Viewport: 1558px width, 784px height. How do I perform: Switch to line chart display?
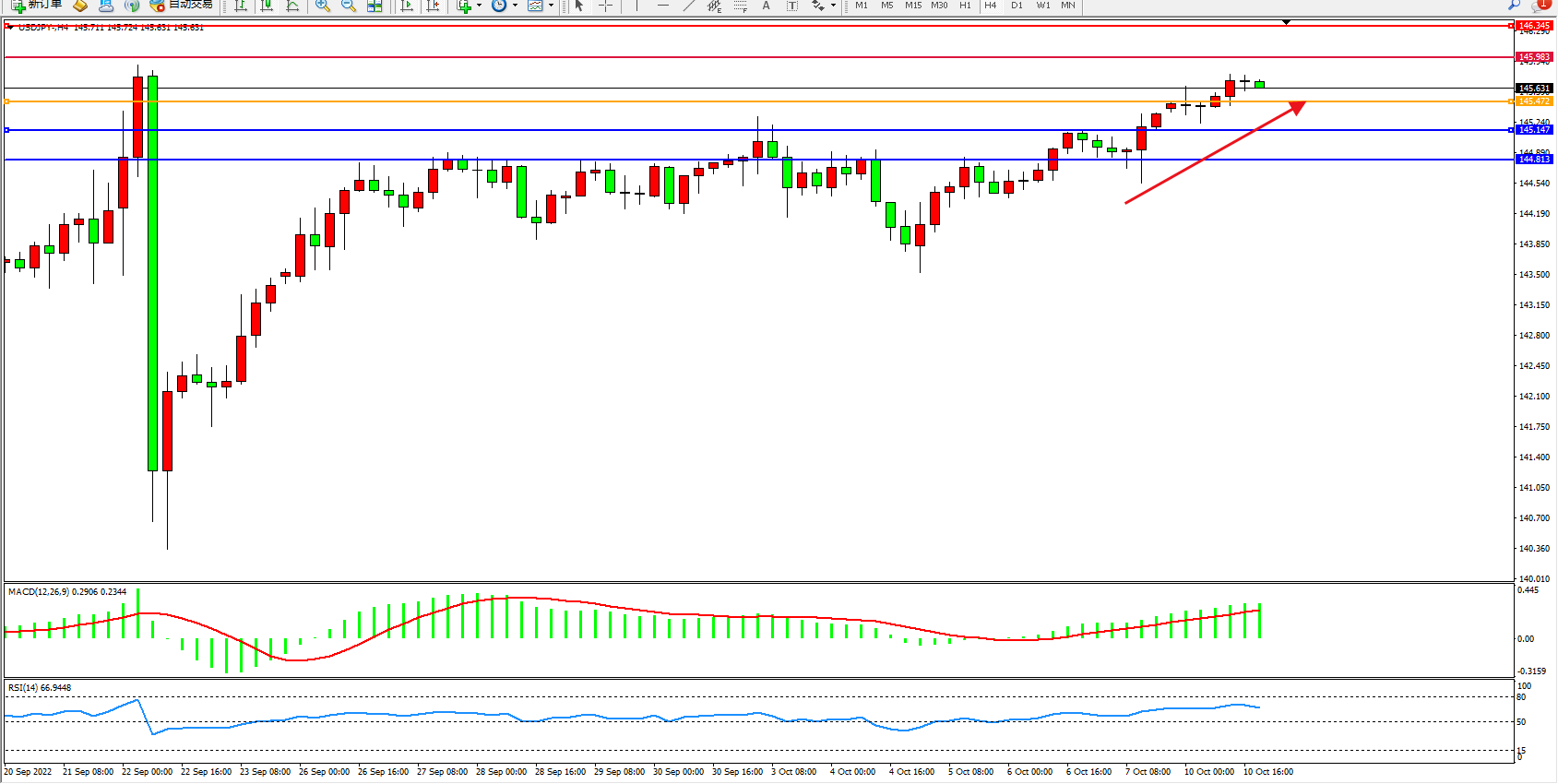pos(292,6)
